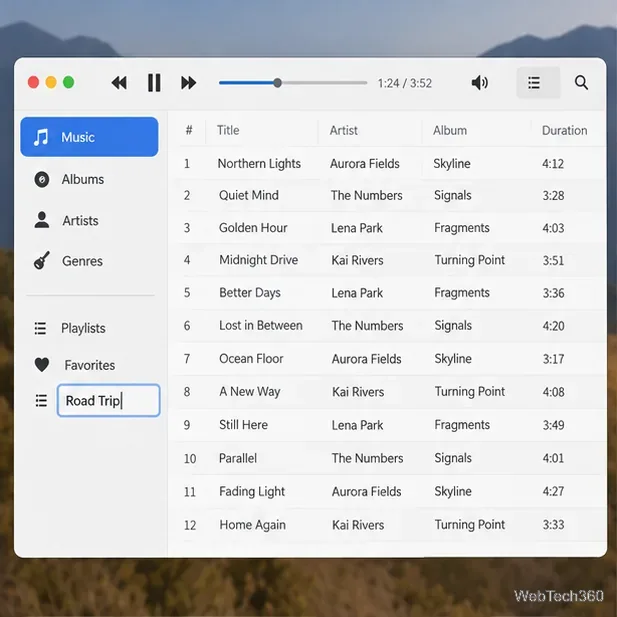Select song Still Here
The width and height of the screenshot is (617, 617).
click(243, 425)
